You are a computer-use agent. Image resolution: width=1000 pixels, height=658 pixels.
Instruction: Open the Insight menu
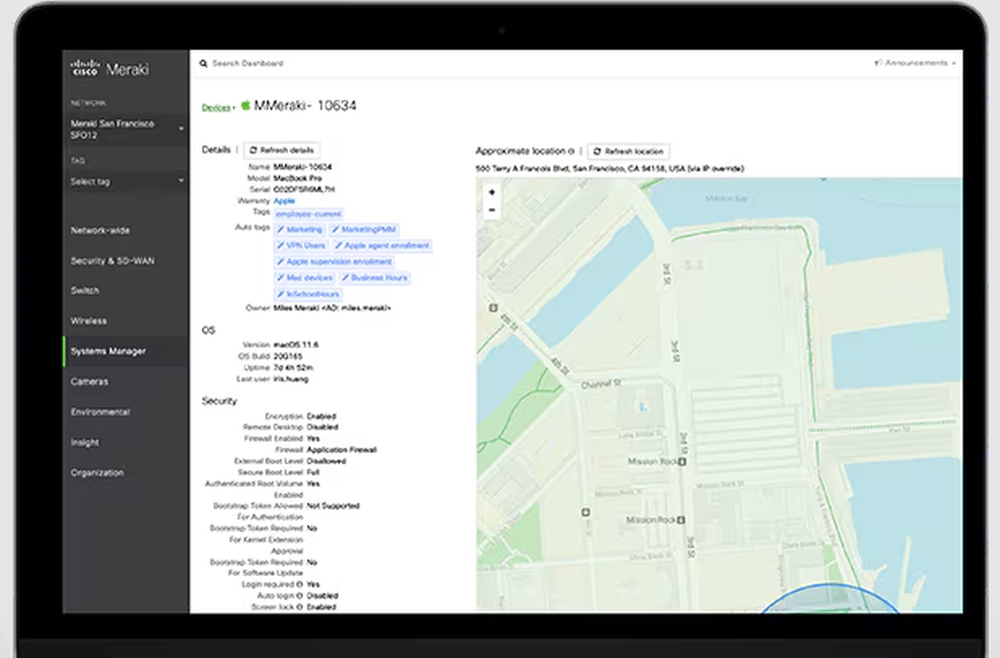[x=85, y=442]
